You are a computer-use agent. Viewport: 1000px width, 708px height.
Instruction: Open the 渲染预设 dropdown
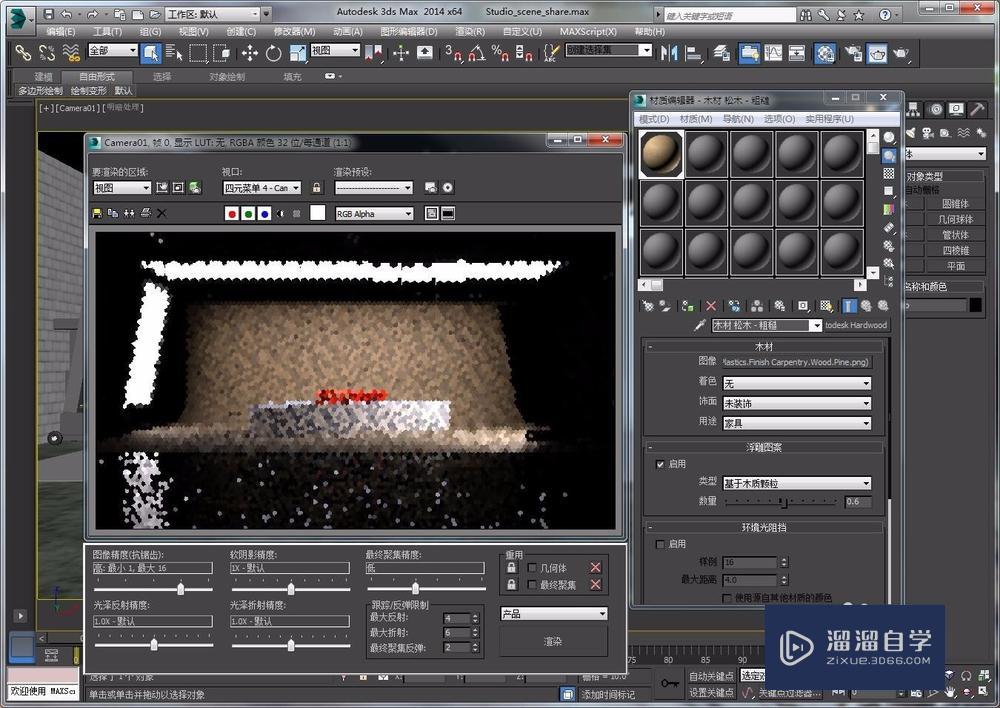(374, 188)
